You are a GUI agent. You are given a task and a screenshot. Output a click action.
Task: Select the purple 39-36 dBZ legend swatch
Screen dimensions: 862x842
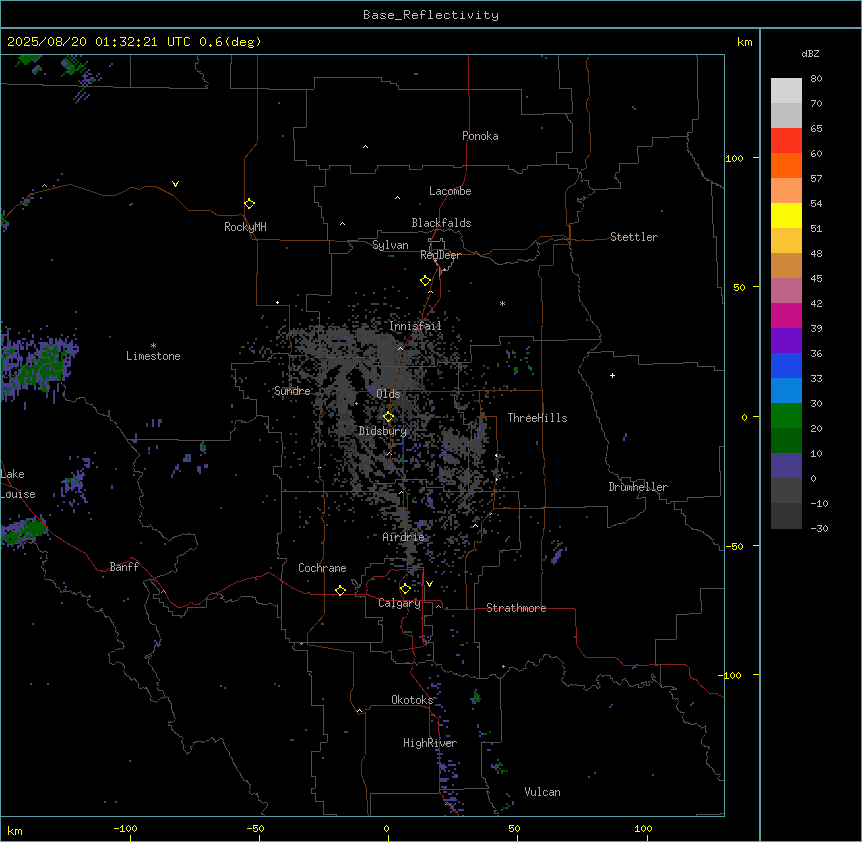pos(786,341)
